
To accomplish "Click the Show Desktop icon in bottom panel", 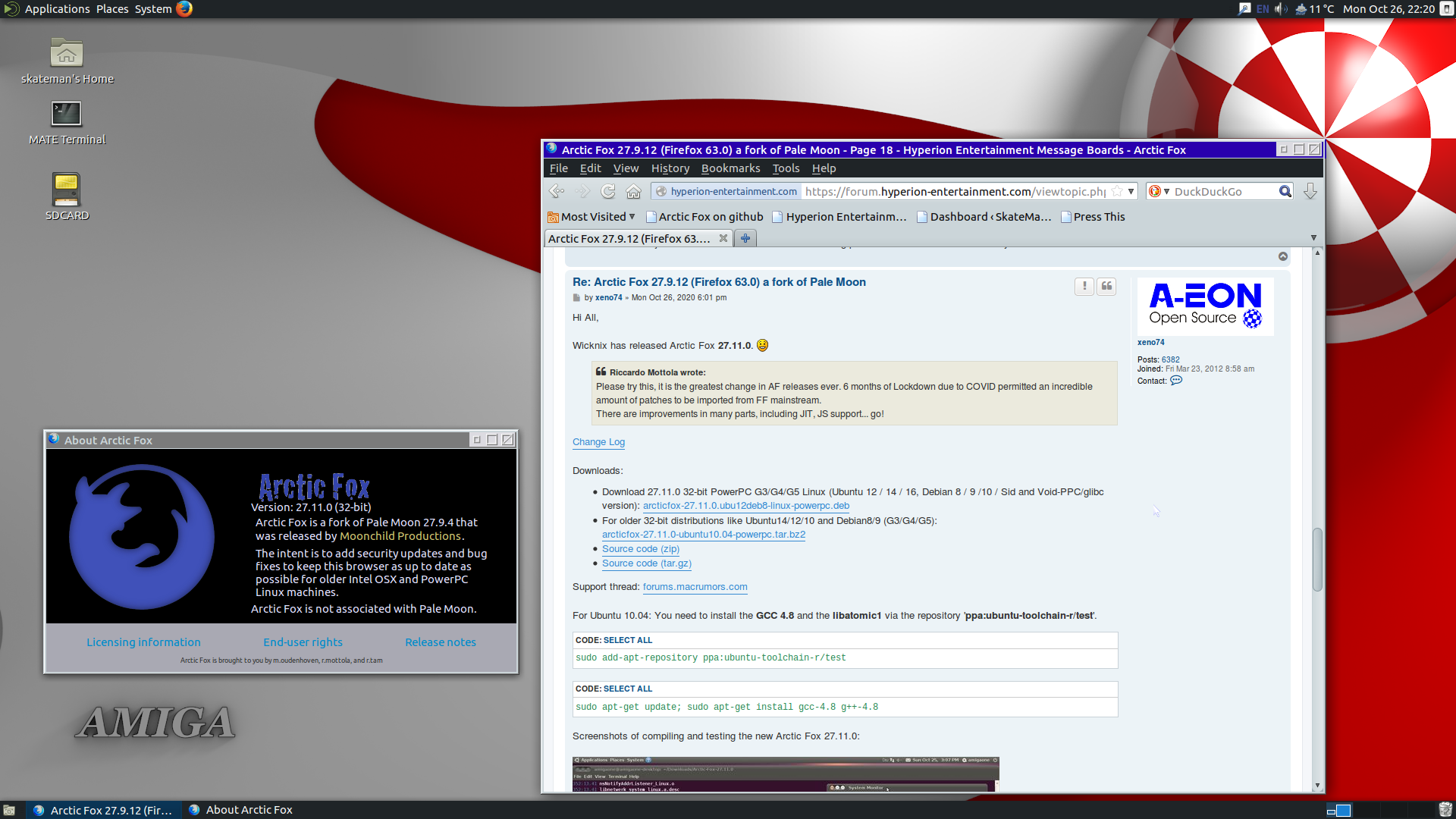I will click(9, 810).
